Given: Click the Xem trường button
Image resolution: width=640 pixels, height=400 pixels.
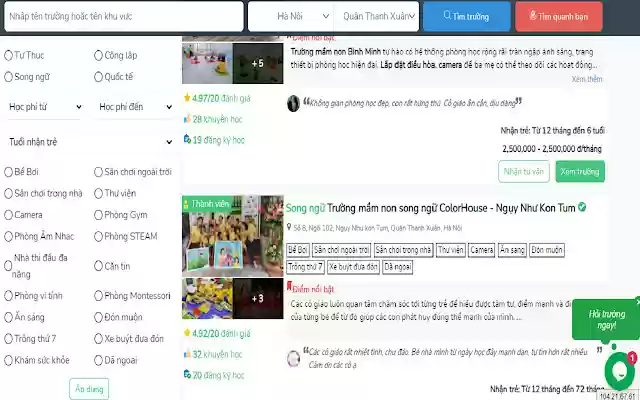Looking at the screenshot, I should [580, 171].
